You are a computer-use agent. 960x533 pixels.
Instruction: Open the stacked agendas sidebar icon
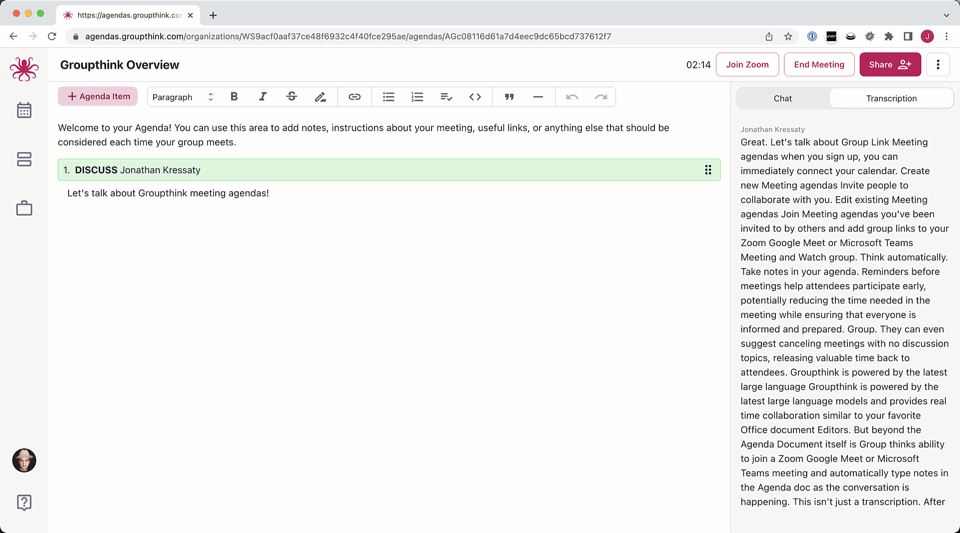point(24,159)
